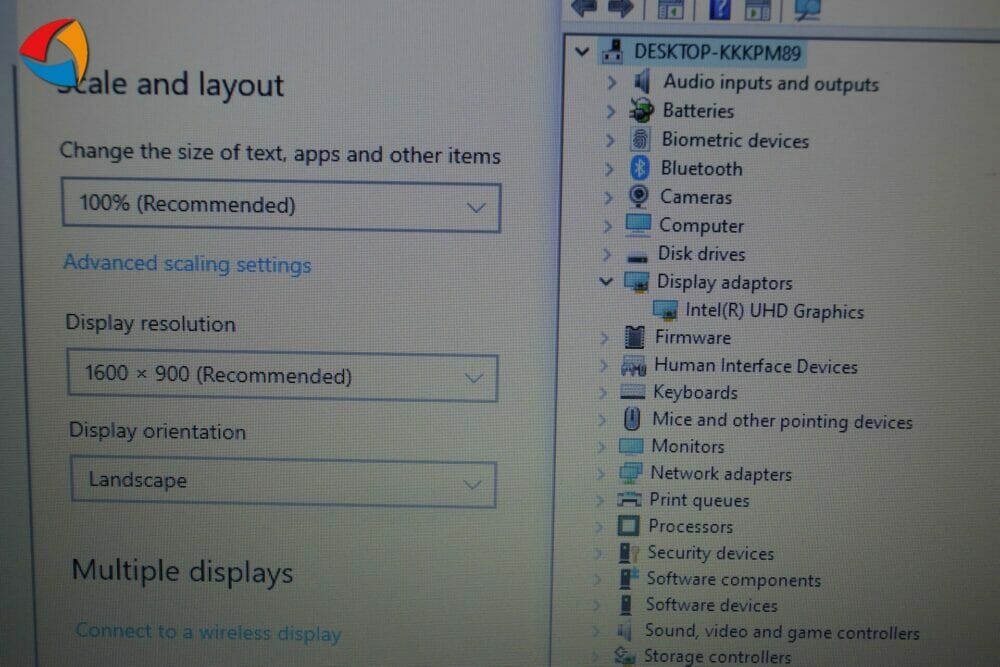Click the Audio inputs and outputs speaker icon
Image resolution: width=1000 pixels, height=667 pixels.
pos(642,82)
